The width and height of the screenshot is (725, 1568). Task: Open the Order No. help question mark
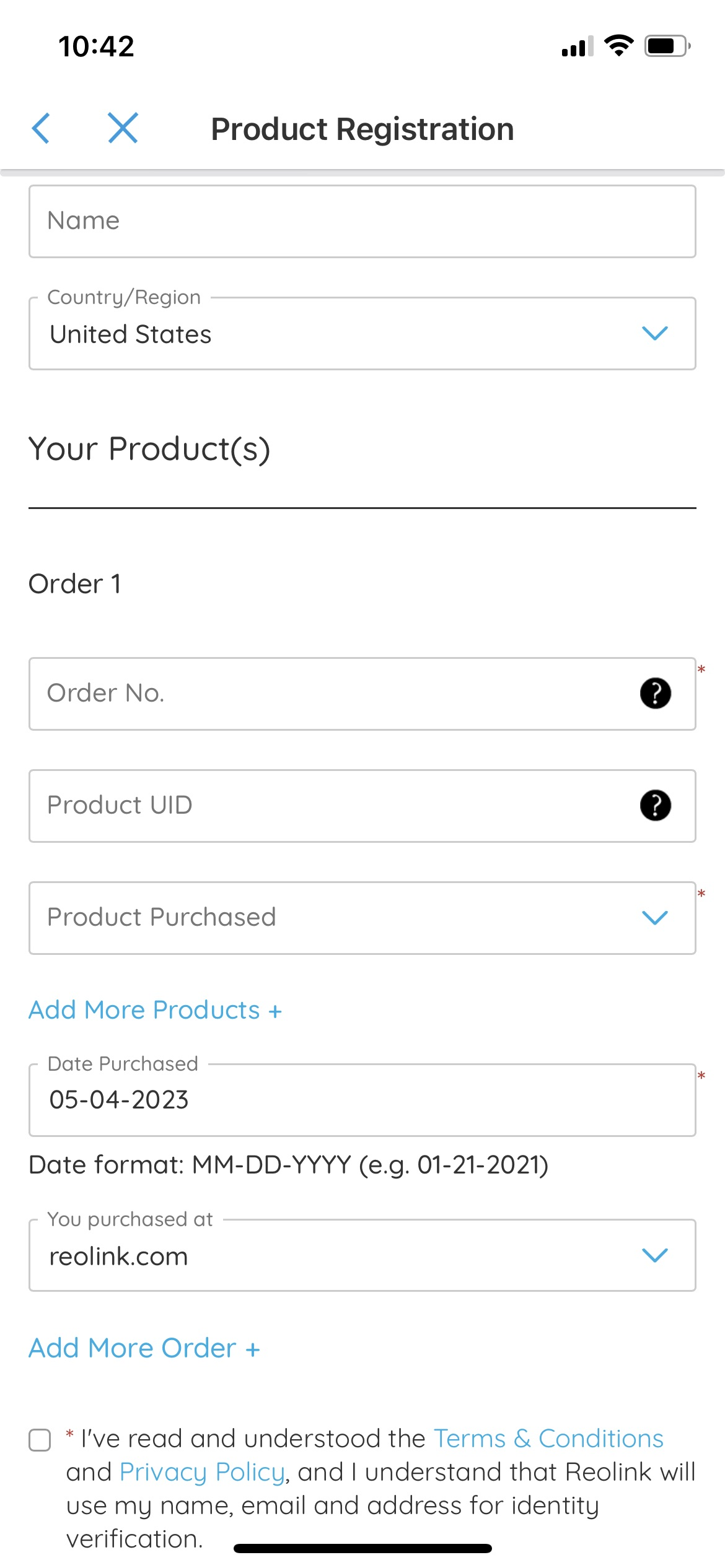pos(655,693)
